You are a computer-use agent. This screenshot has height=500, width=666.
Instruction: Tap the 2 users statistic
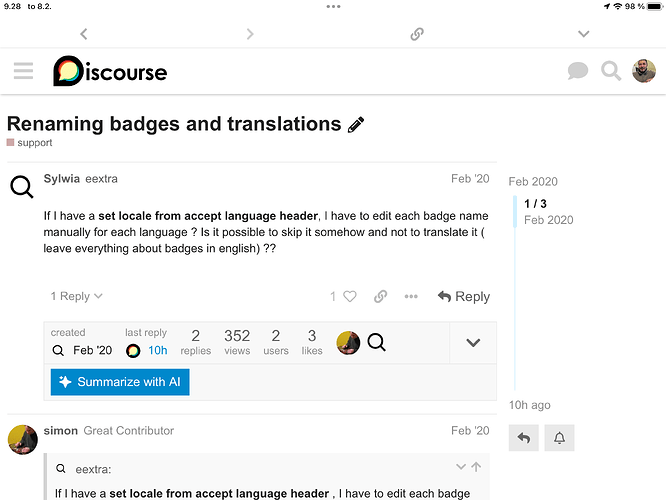click(x=276, y=342)
